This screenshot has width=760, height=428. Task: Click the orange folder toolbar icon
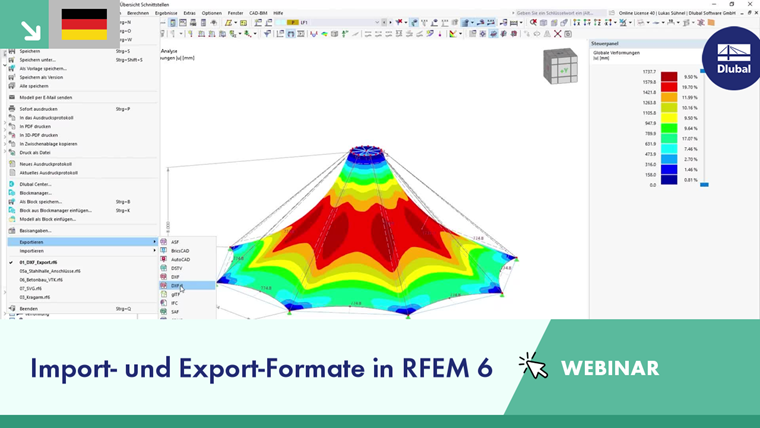711,22
